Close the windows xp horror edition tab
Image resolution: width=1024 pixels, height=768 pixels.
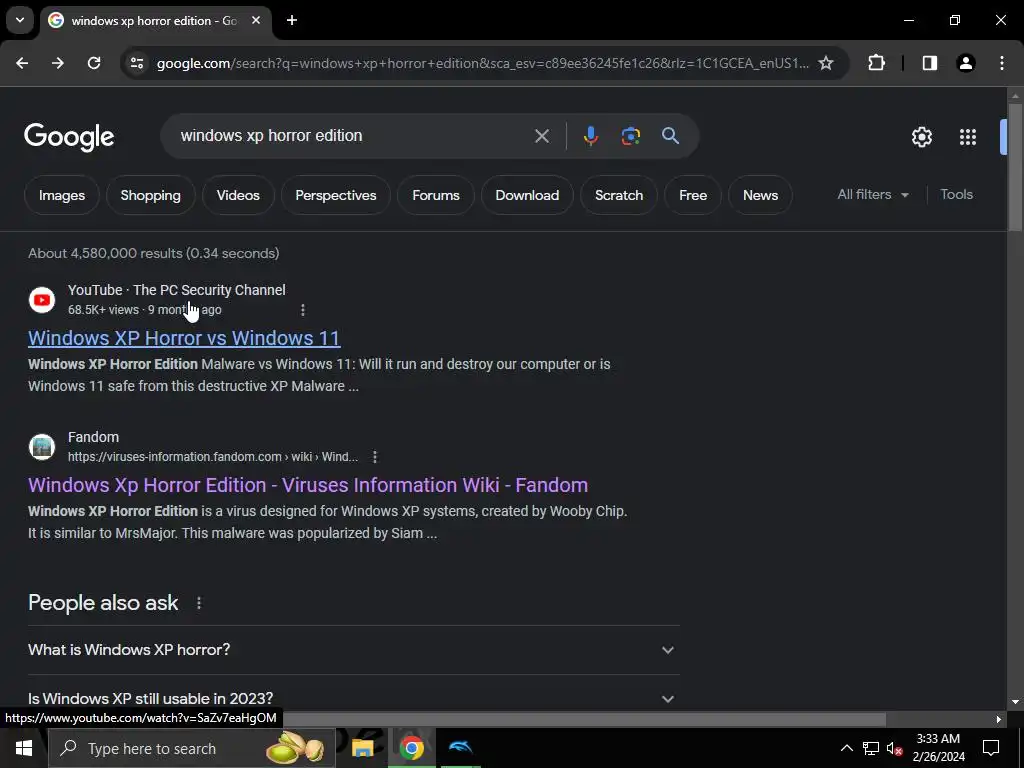tap(256, 20)
